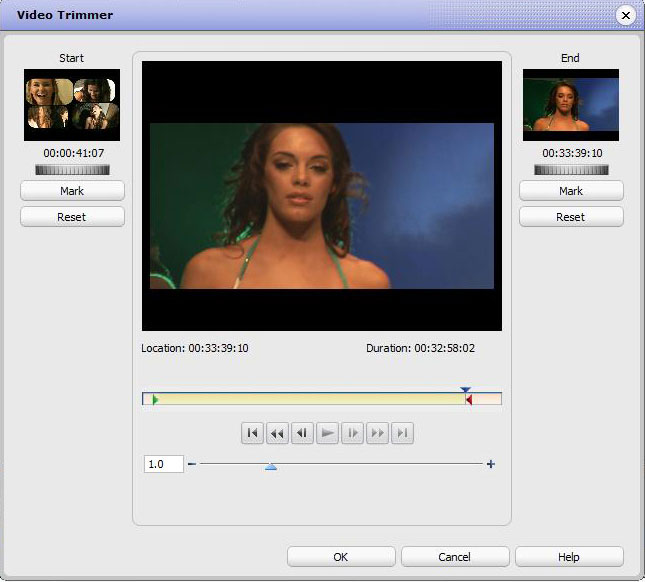
Task: Click the plus icon on zoom slider
Action: tap(490, 464)
